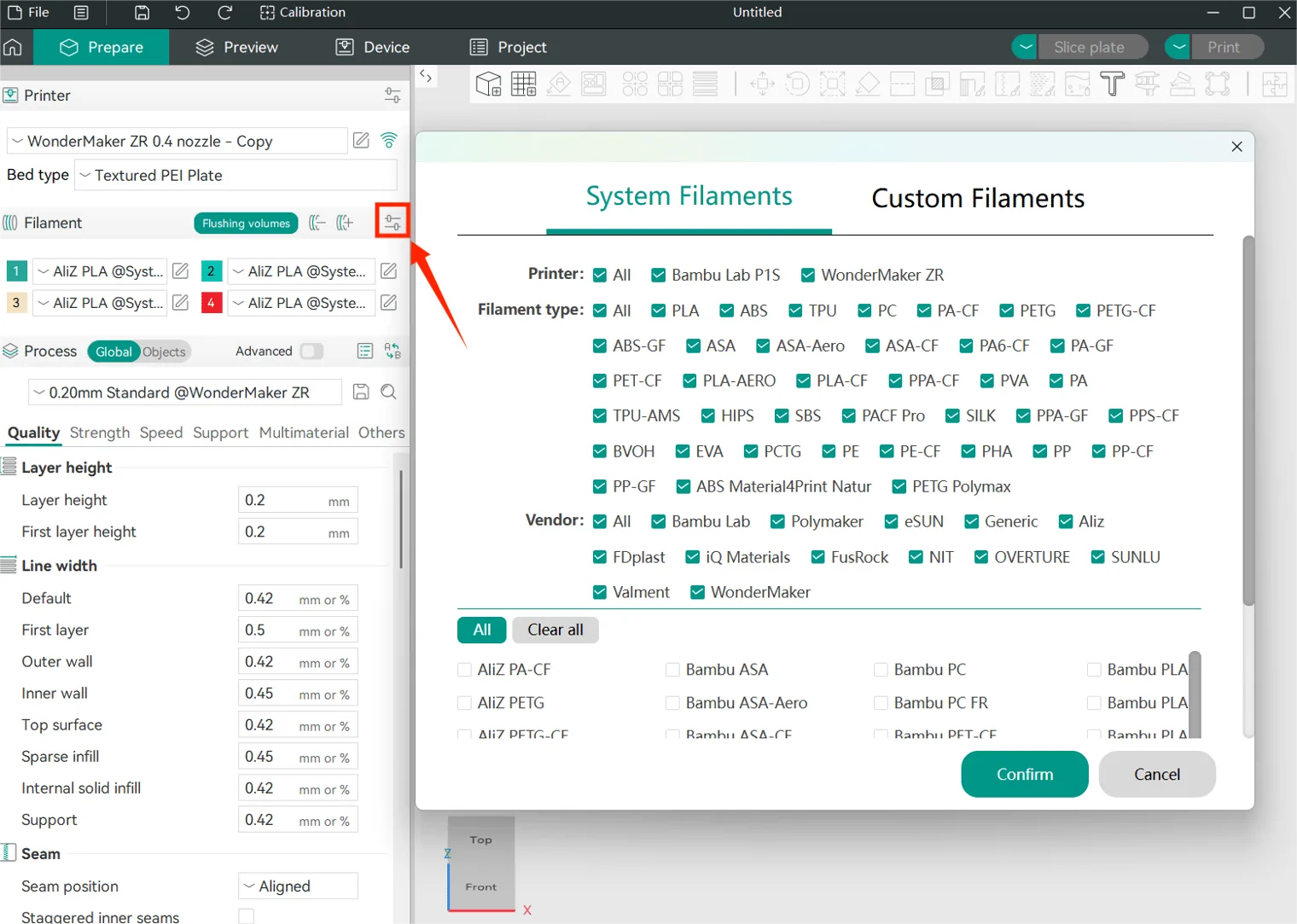The height and width of the screenshot is (924, 1297).
Task: Edit filament 2 preset
Action: pyautogui.click(x=389, y=271)
